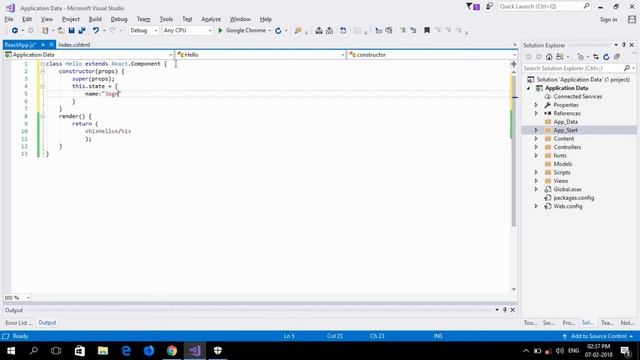640x360 pixels.
Task: Undo the last edit via toolbar
Action: pos(96,31)
